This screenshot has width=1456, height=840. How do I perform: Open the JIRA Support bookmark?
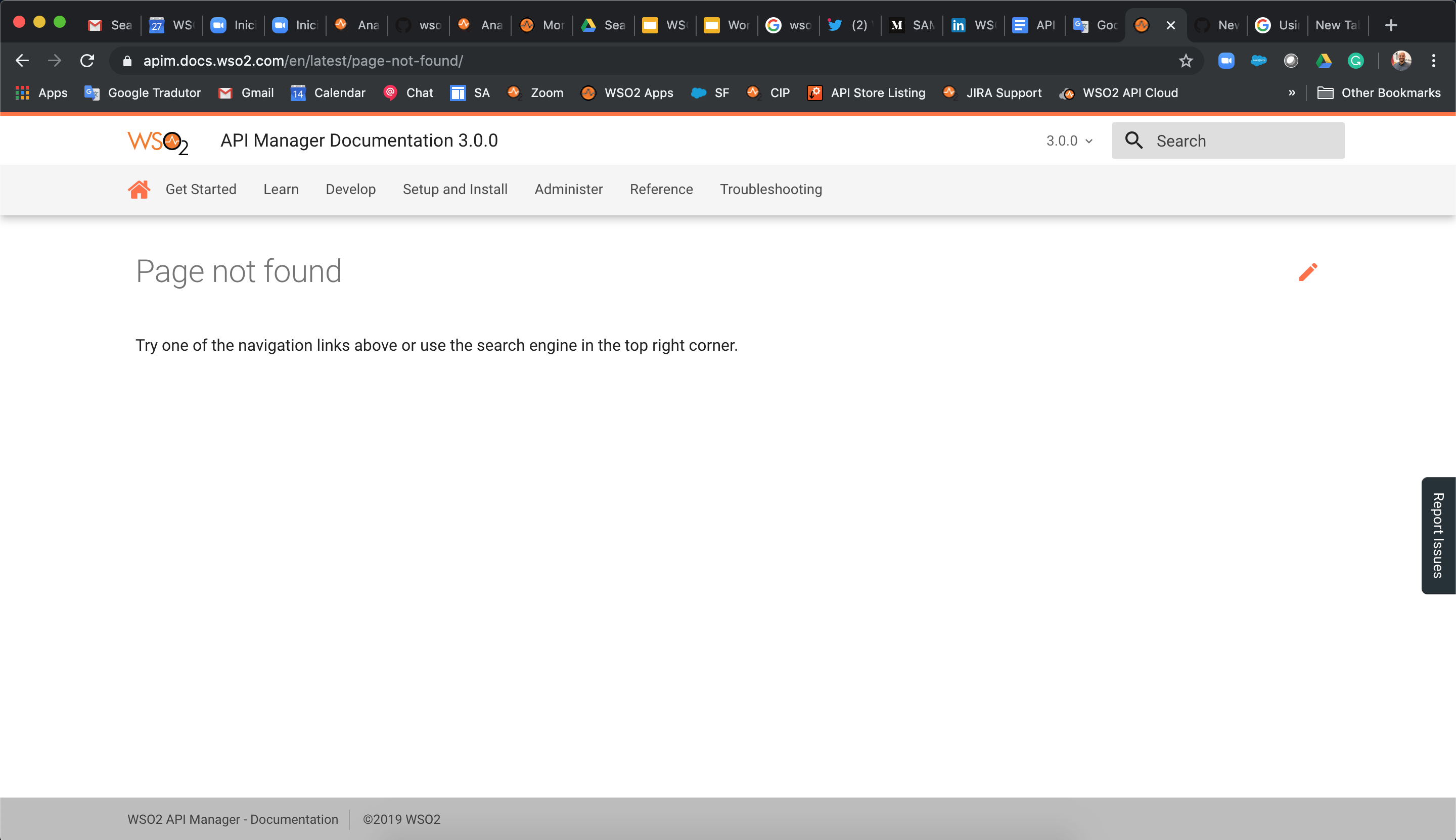coord(992,93)
